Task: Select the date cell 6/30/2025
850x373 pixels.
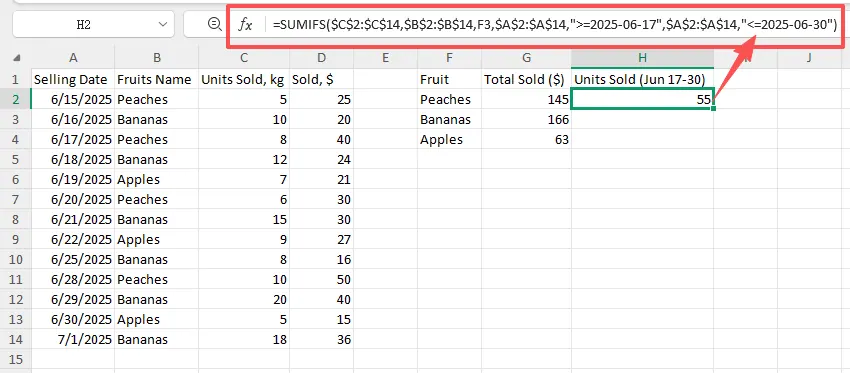Action: 73,320
